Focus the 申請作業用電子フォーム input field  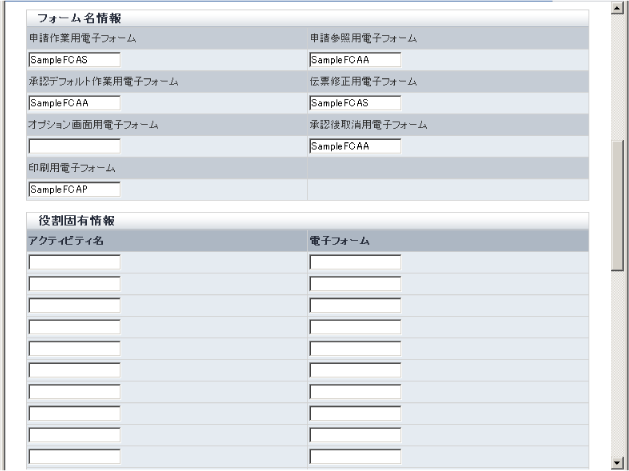click(74, 59)
